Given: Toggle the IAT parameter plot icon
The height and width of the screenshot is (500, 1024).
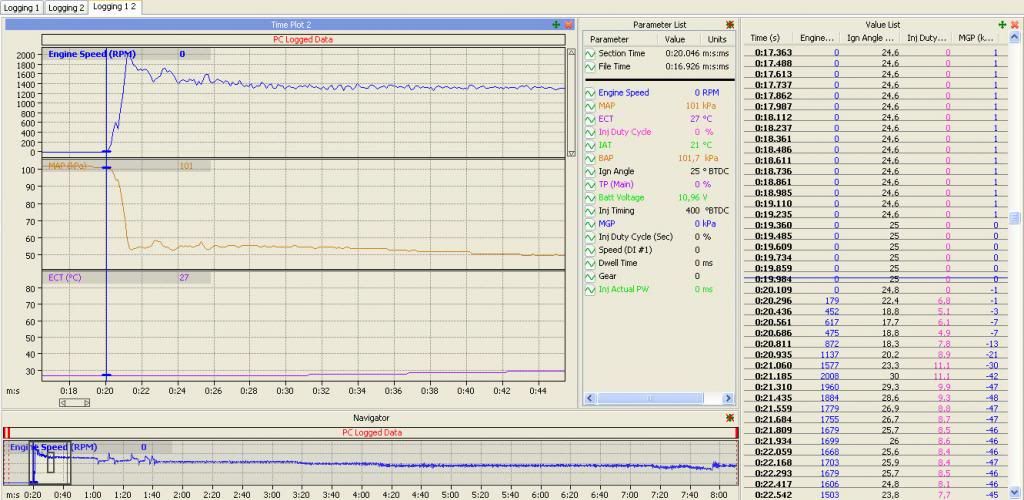Looking at the screenshot, I should pyautogui.click(x=590, y=145).
